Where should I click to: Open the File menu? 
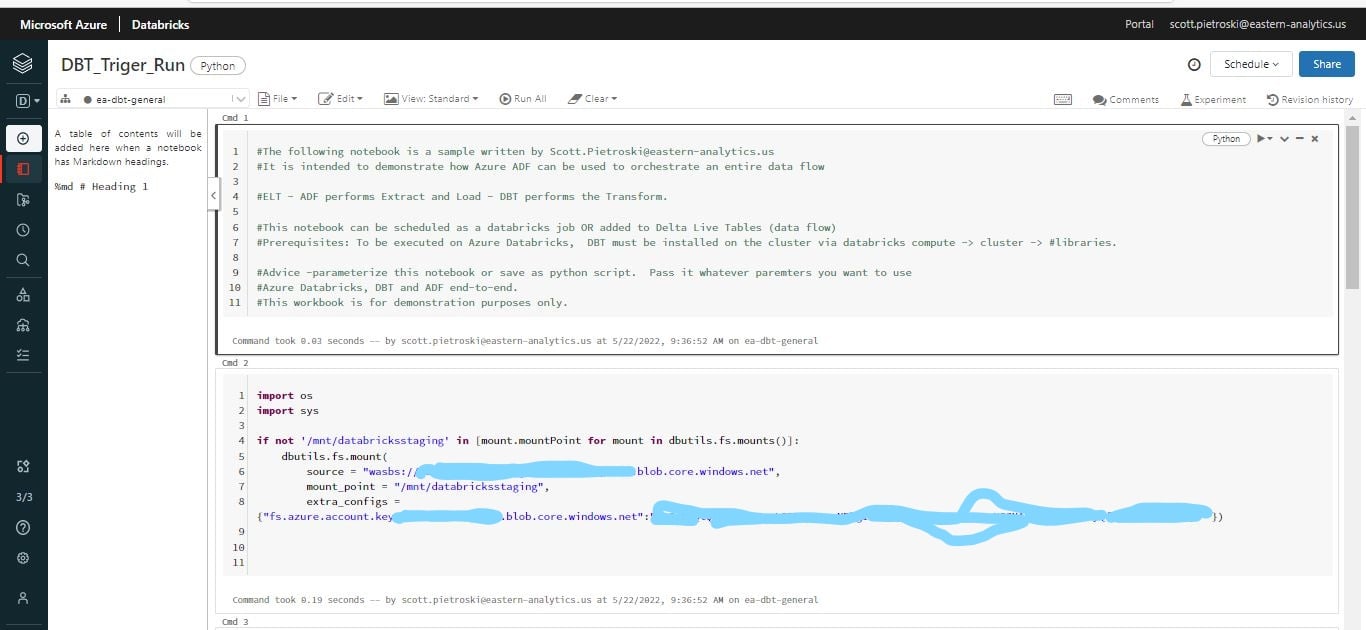tap(278, 99)
